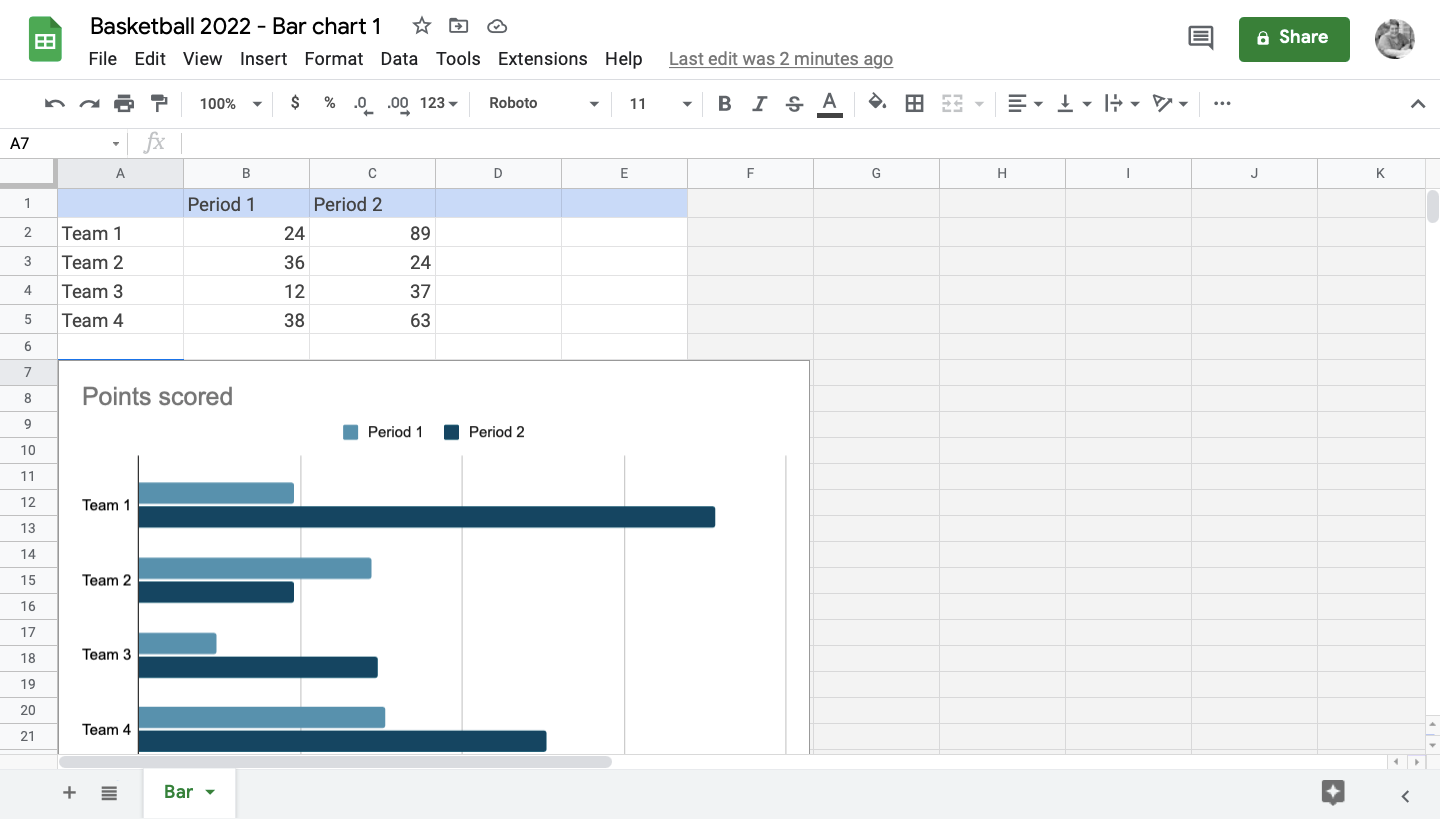This screenshot has height=819, width=1440.
Task: Click the Paint format tool
Action: point(159,103)
